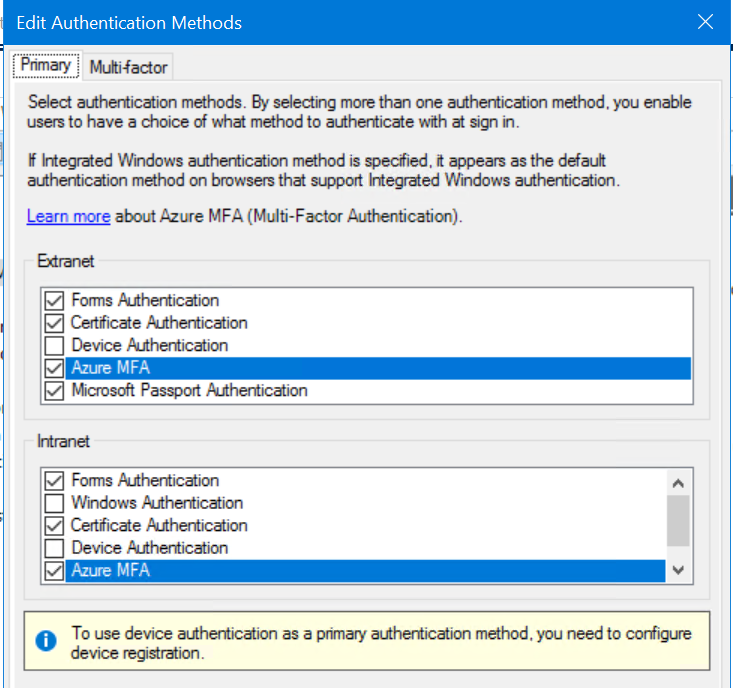Image resolution: width=733 pixels, height=688 pixels.
Task: Enable Intranet Windows Authentication checkbox
Action: [x=54, y=503]
